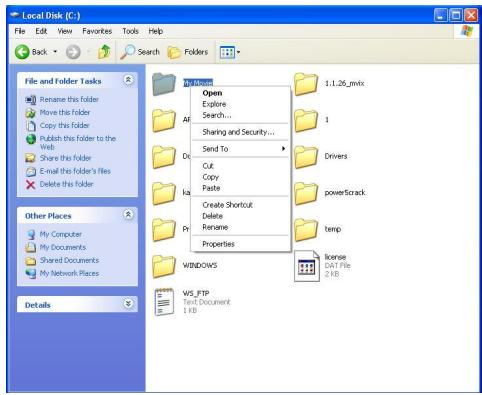Click Move this folder

point(65,112)
